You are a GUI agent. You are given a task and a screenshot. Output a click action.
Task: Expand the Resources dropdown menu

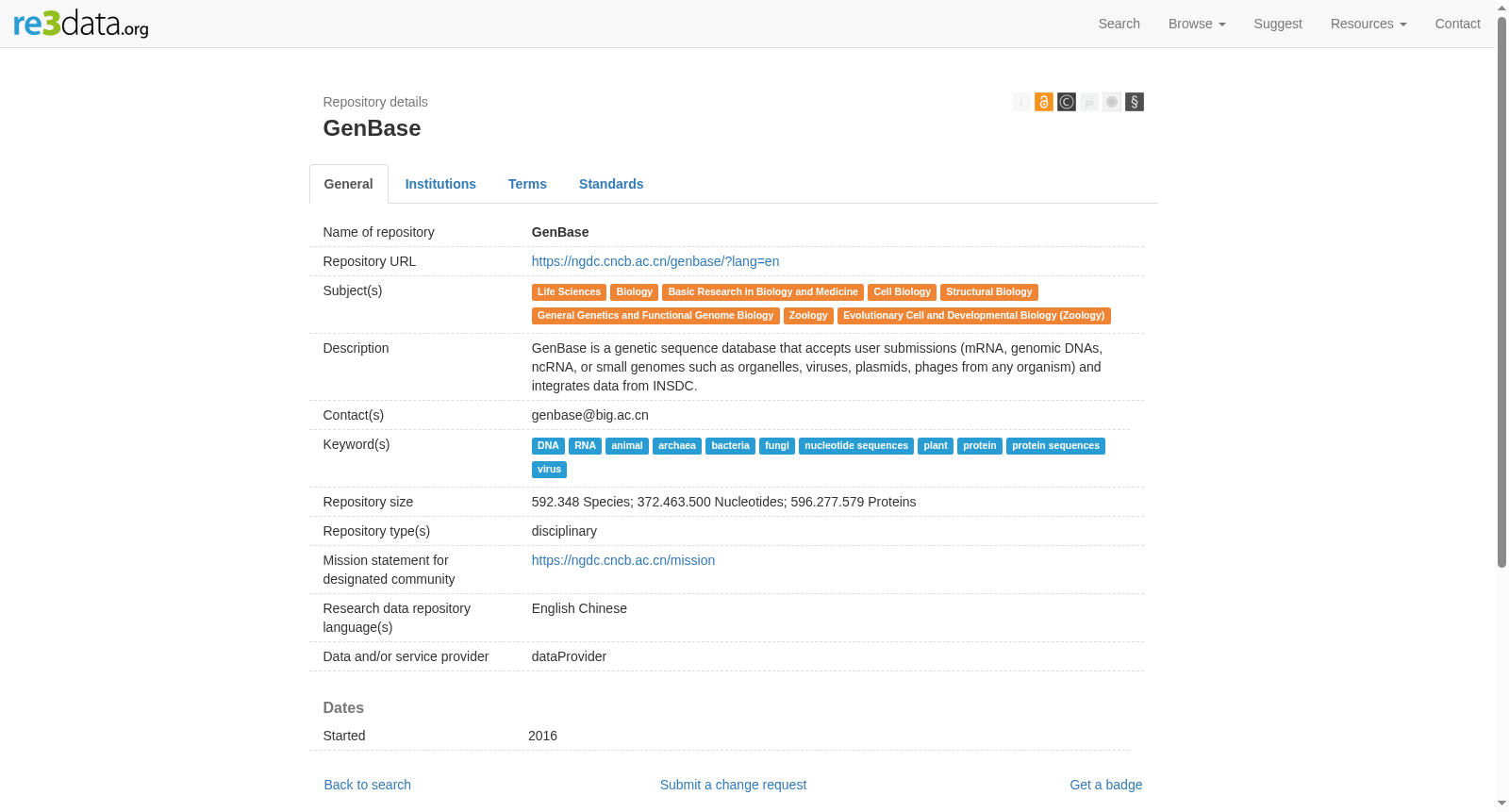pyautogui.click(x=1368, y=24)
